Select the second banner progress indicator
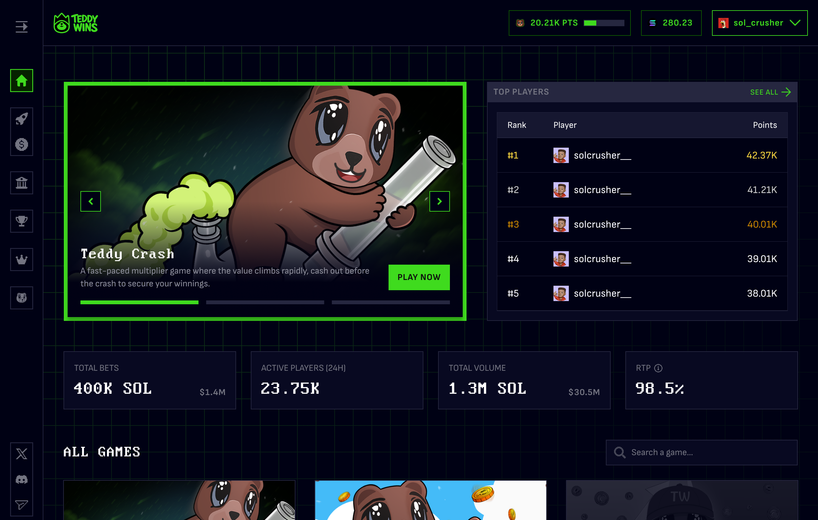This screenshot has width=818, height=520. tap(265, 302)
